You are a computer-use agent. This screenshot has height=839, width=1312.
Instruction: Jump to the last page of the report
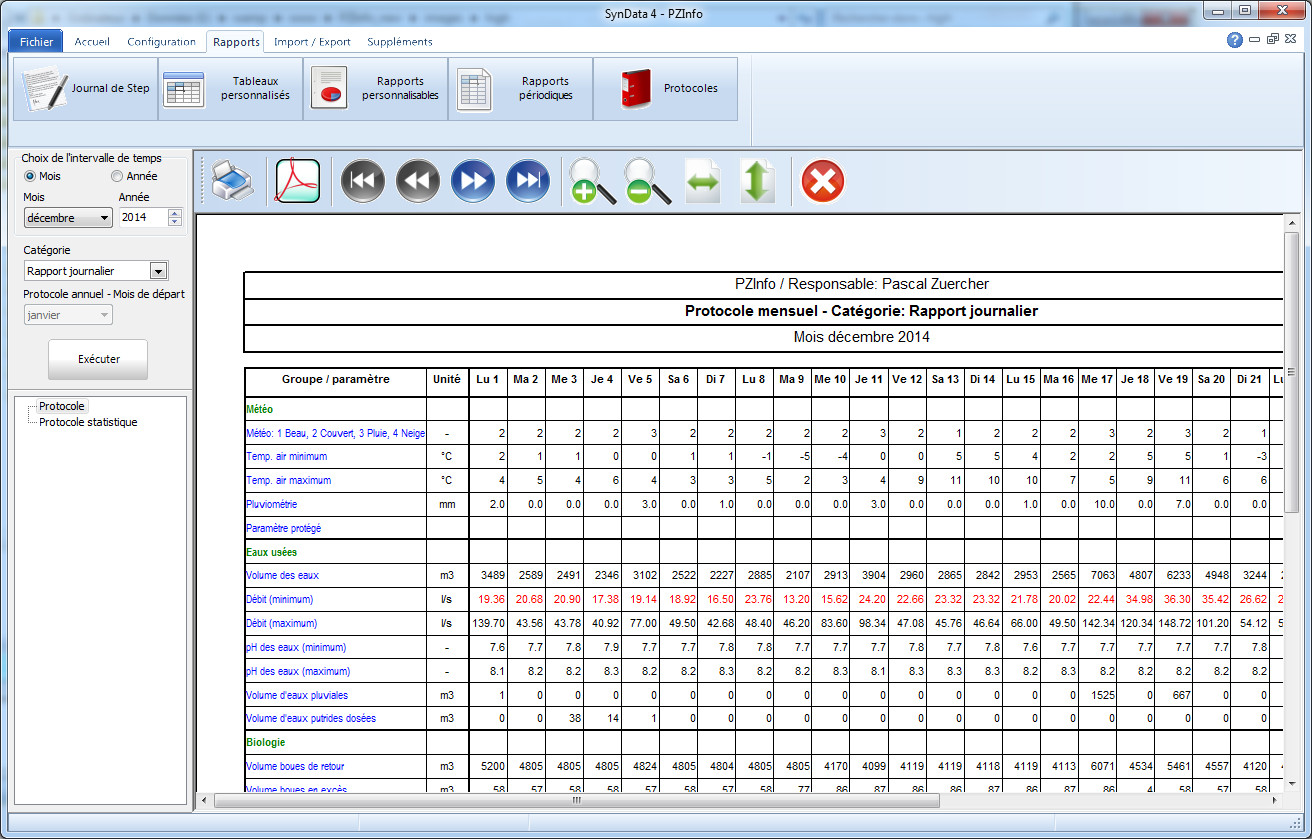coord(528,182)
